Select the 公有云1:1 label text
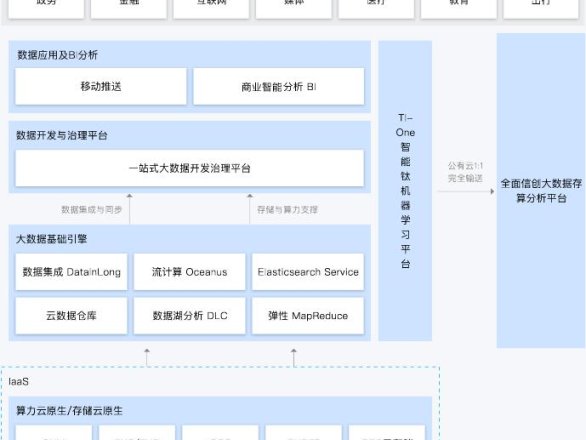The height and width of the screenshot is (440, 586). [465, 166]
